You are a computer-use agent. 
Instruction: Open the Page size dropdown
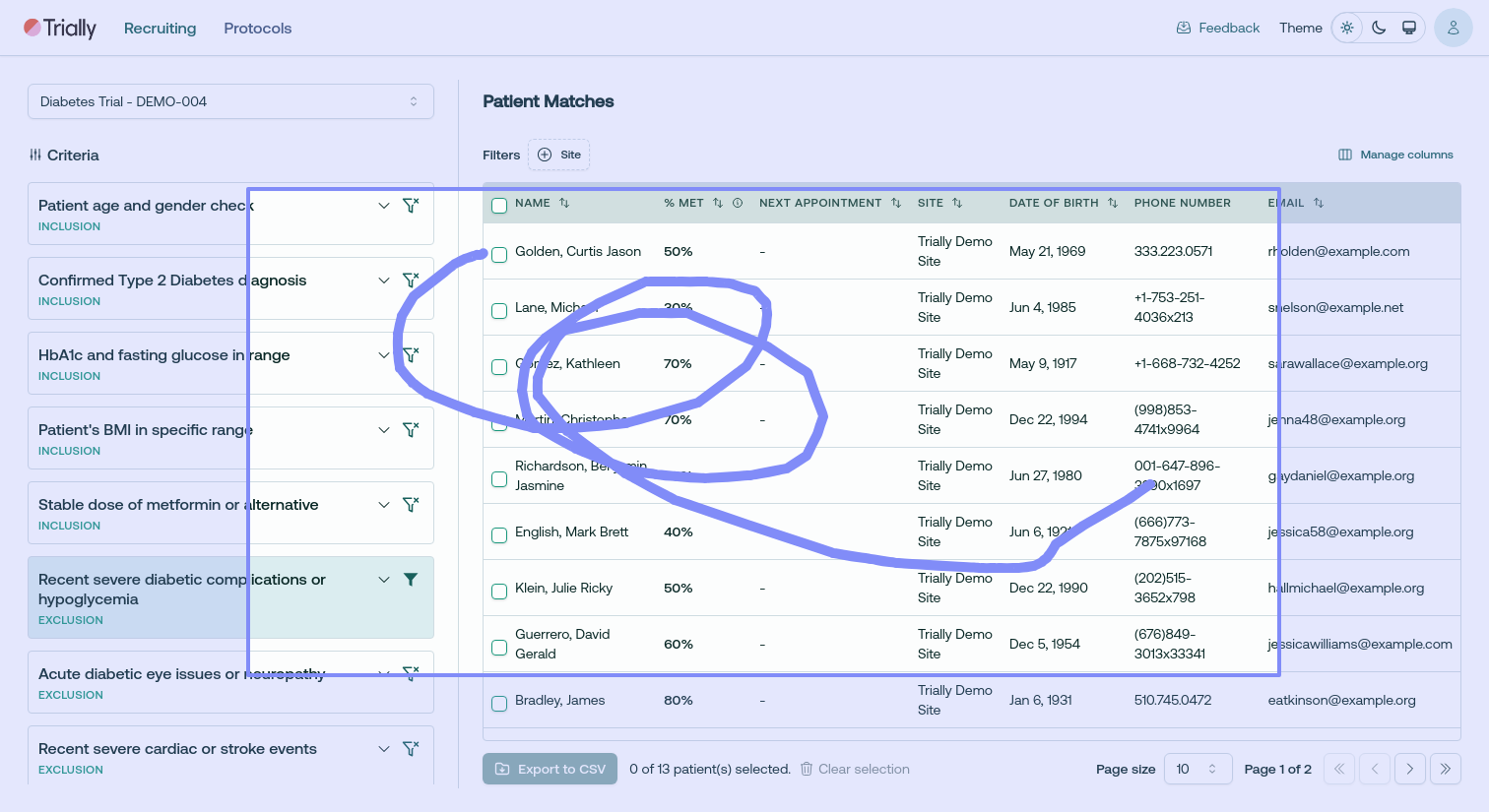tap(1198, 769)
